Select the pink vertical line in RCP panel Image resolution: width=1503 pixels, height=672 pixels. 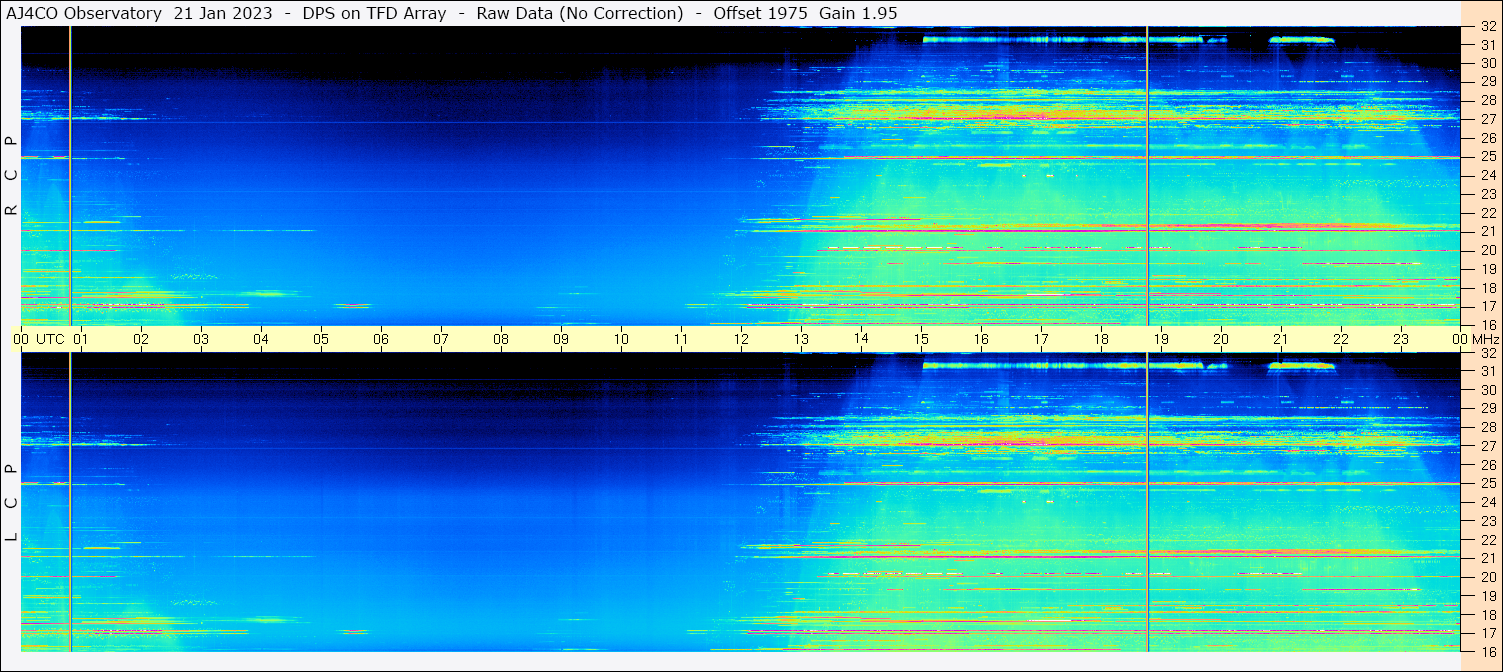1147,175
